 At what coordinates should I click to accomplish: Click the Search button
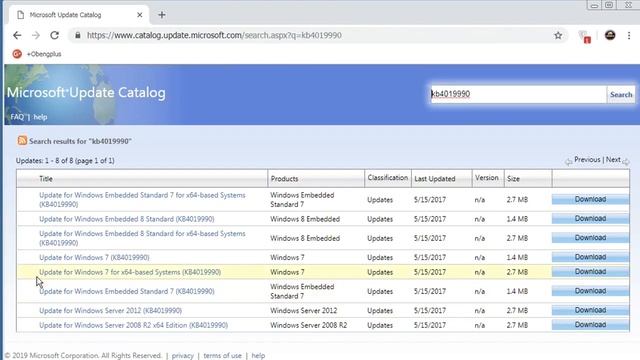pyautogui.click(x=621, y=94)
